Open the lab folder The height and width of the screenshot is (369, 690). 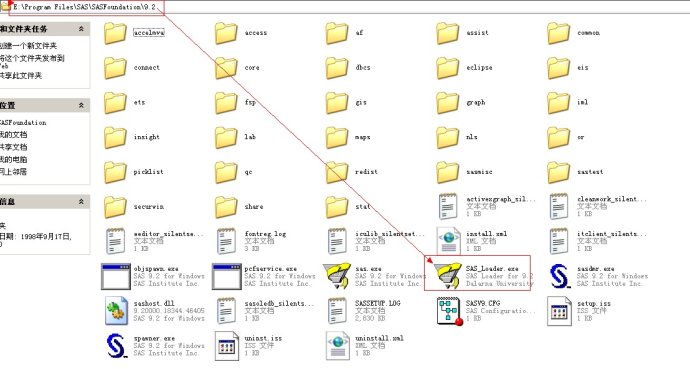(x=226, y=137)
